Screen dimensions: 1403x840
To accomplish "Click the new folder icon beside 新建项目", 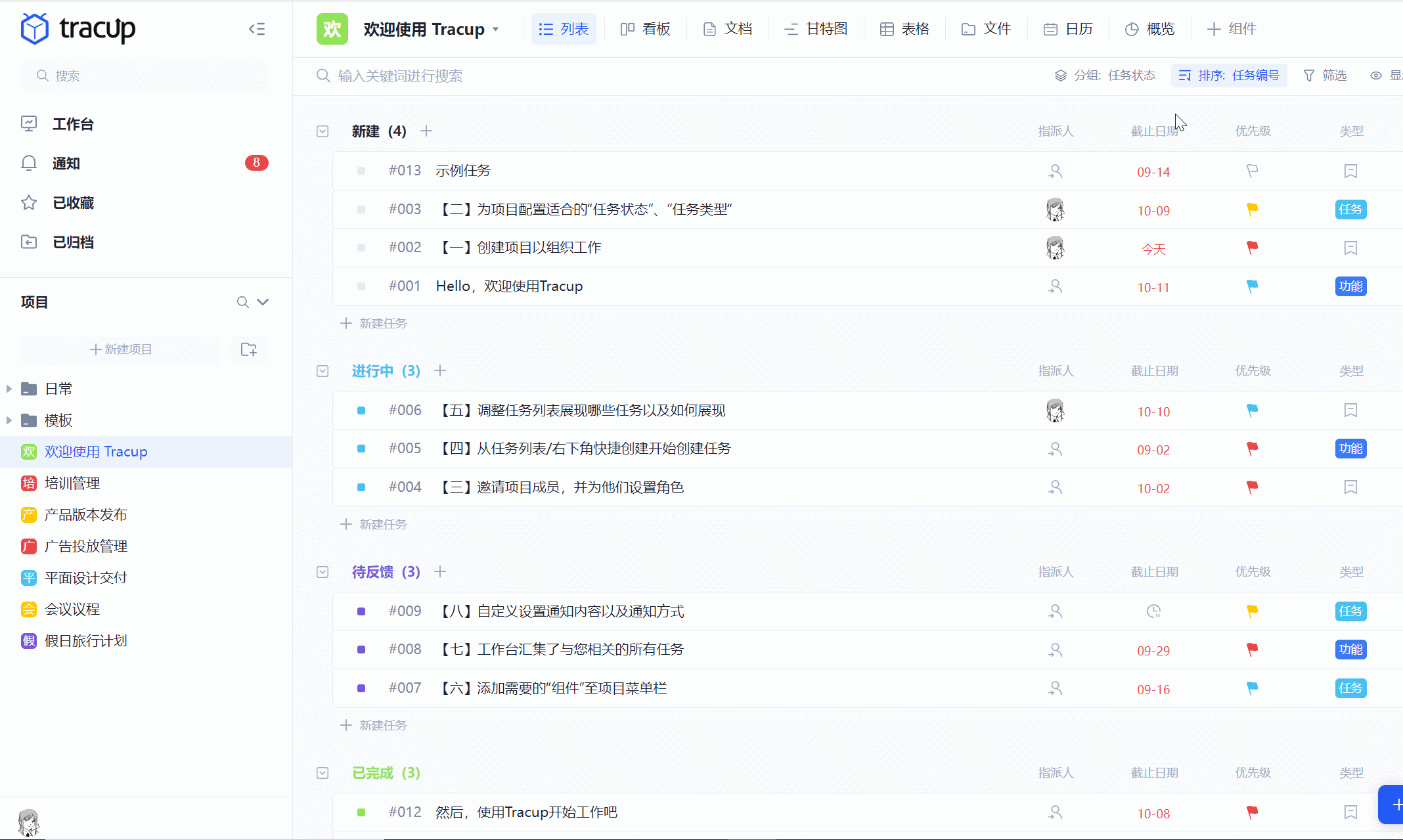I will [x=248, y=349].
